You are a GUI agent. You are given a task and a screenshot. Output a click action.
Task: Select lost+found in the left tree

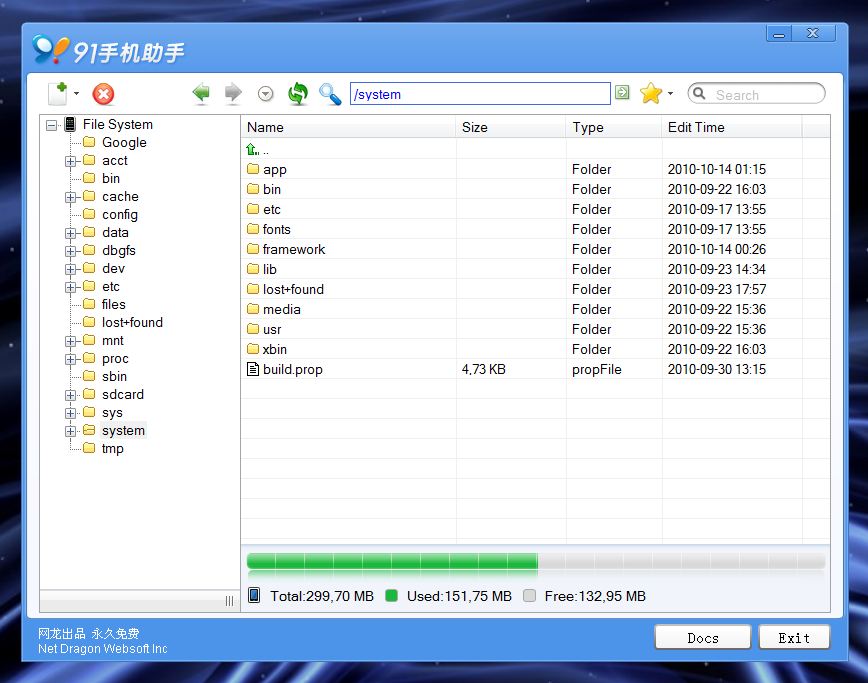[x=123, y=322]
